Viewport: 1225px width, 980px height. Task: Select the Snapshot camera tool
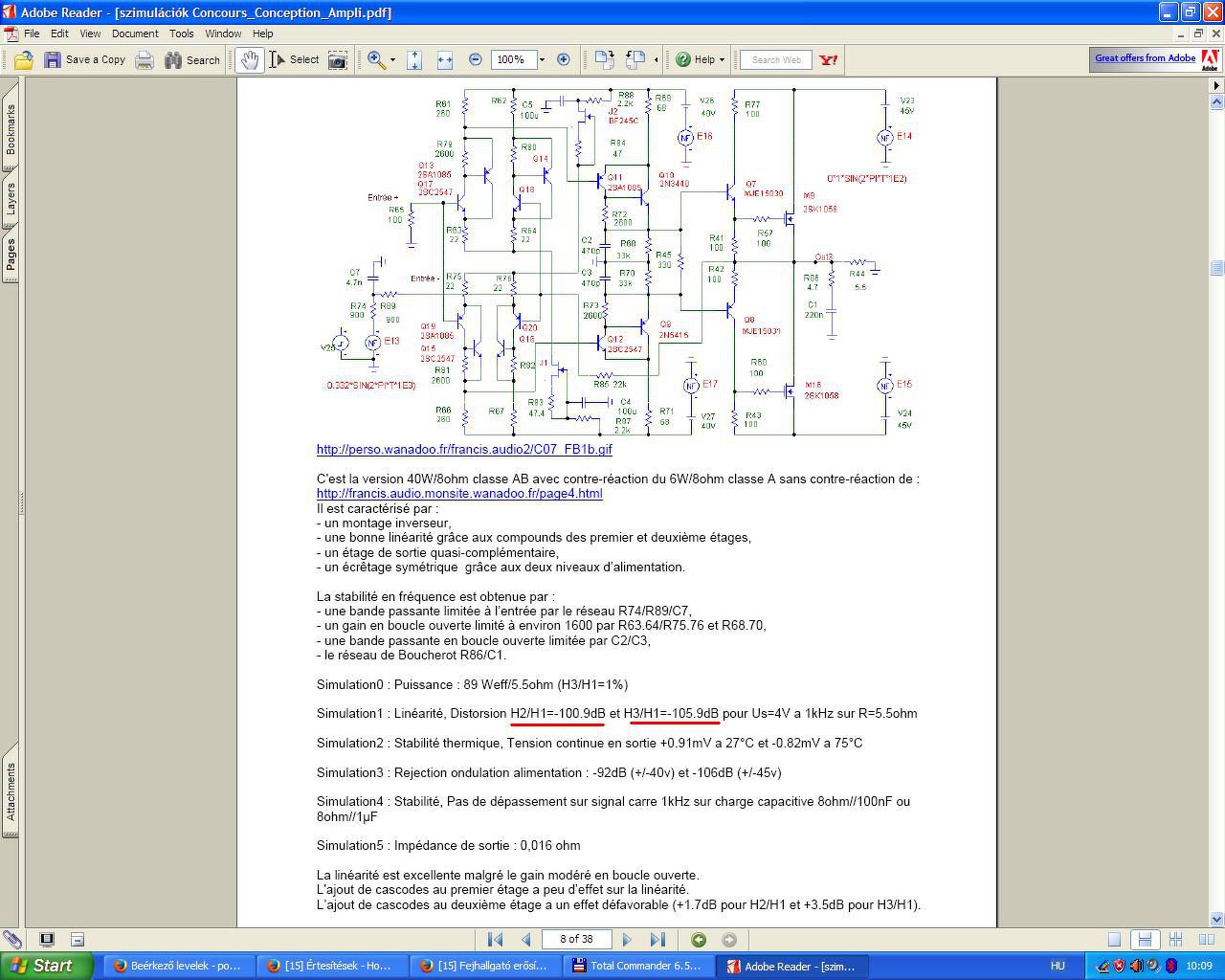338,59
